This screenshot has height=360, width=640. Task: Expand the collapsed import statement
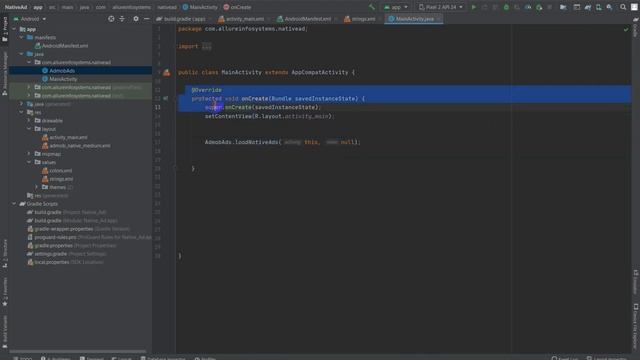point(207,47)
